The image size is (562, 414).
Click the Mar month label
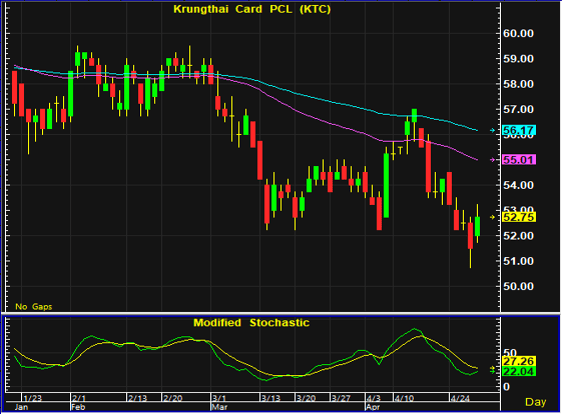[219, 407]
